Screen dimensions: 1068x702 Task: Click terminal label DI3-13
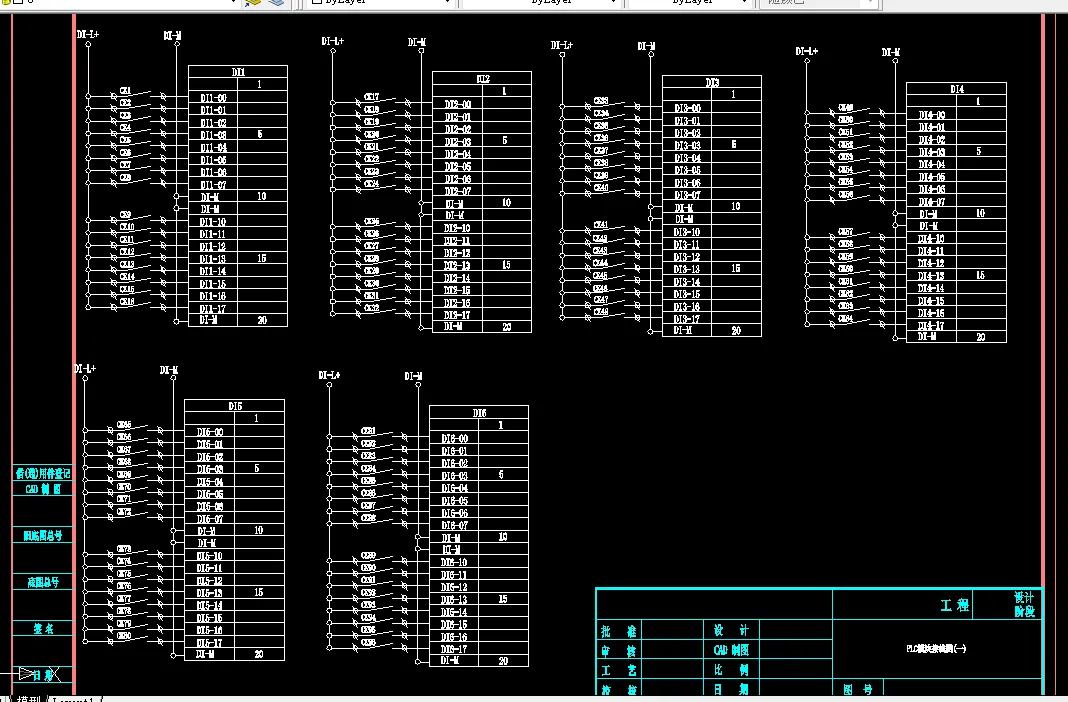pos(687,269)
